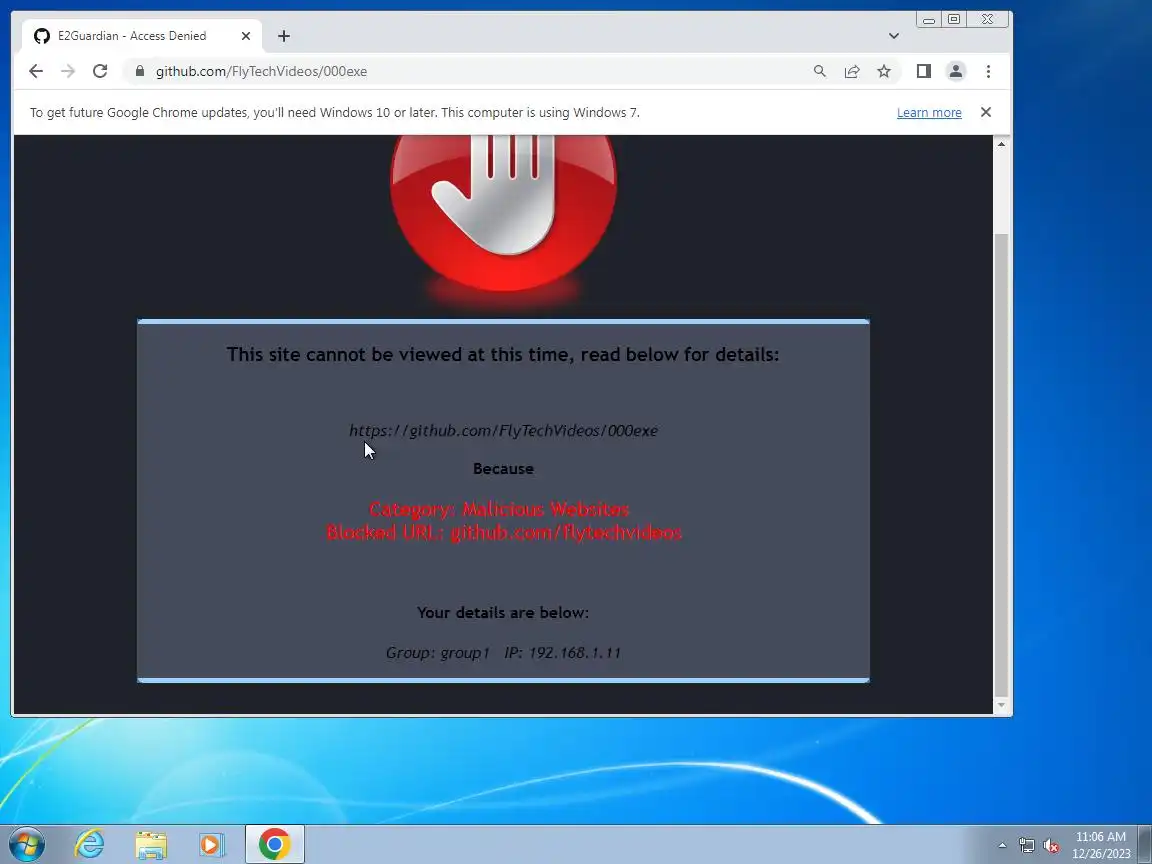Open the clock showing 11:06 AM
This screenshot has height=864, width=1152.
click(1101, 845)
